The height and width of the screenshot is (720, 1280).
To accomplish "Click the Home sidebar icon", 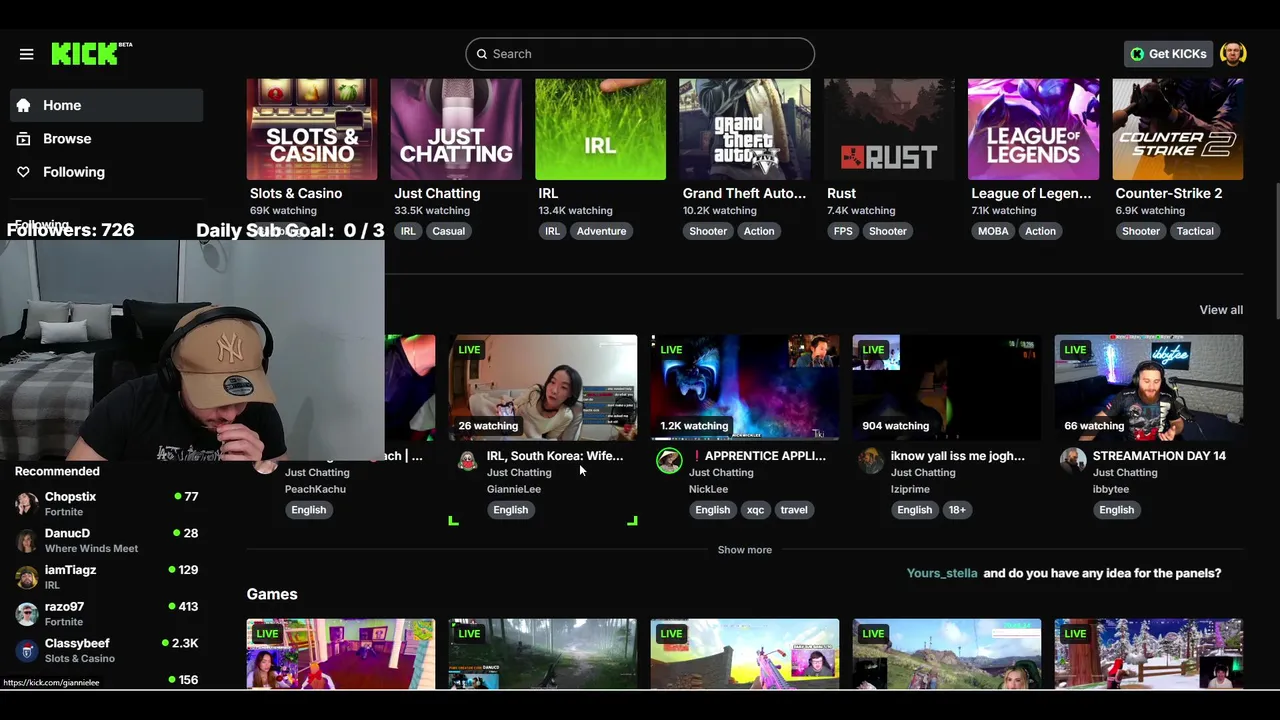I will [x=23, y=105].
